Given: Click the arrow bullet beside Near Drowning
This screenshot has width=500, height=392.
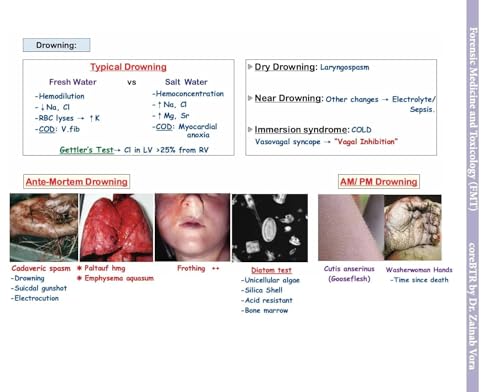Looking at the screenshot, I should (x=250, y=98).
